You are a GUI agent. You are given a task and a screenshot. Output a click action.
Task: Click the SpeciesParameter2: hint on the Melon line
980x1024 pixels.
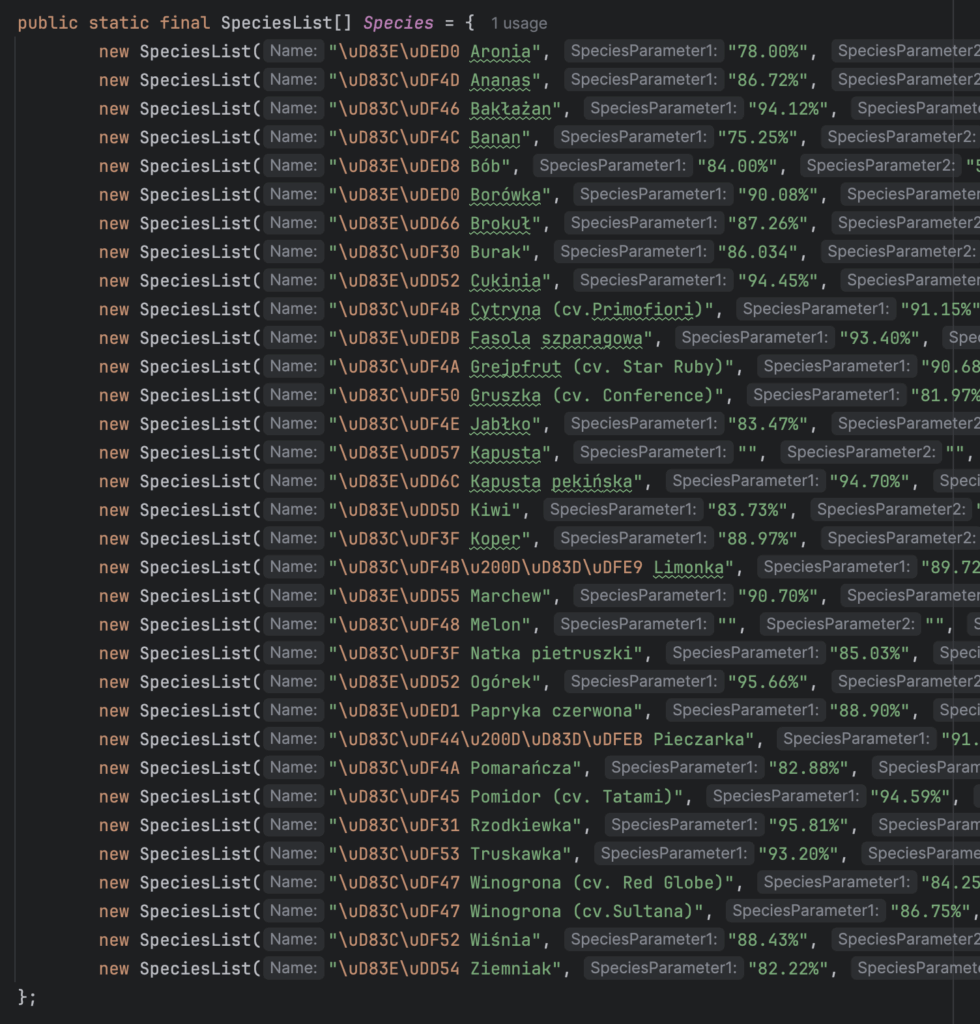point(841,624)
